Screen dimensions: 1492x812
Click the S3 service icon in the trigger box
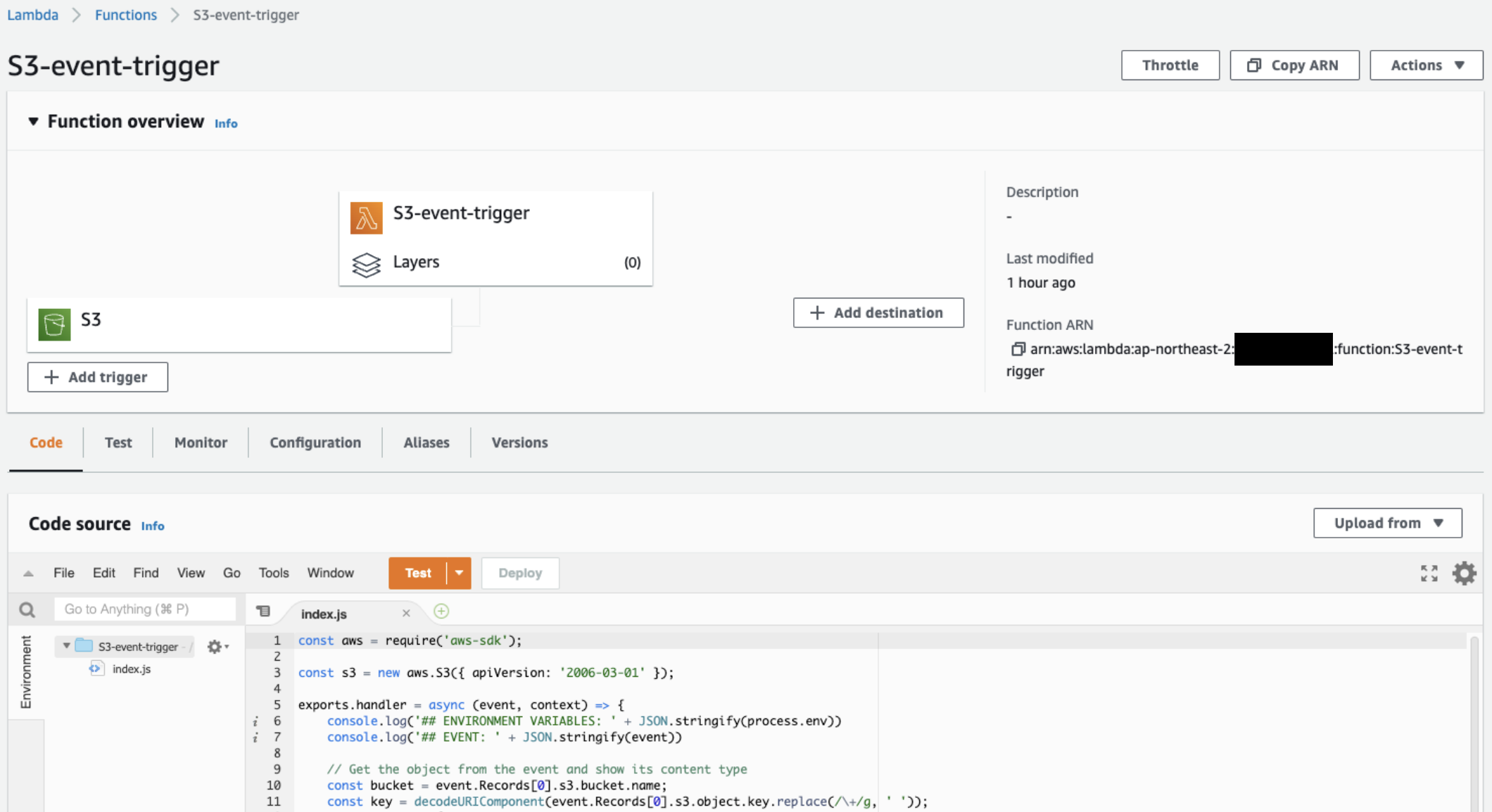55,324
